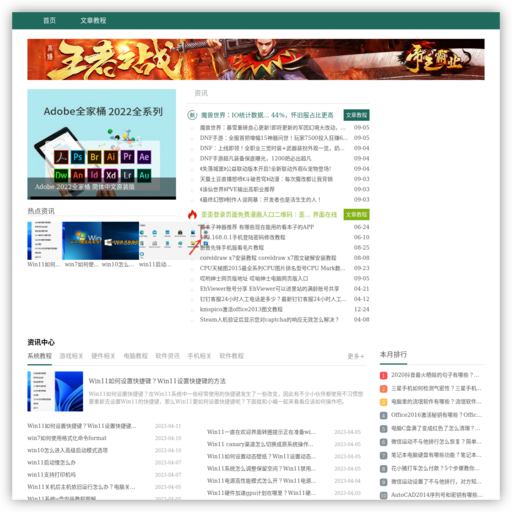The width and height of the screenshot is (512, 512).
Task: Open article 魔兽世界：暴雪秉持良心更新
Action: pyautogui.click(x=273, y=128)
